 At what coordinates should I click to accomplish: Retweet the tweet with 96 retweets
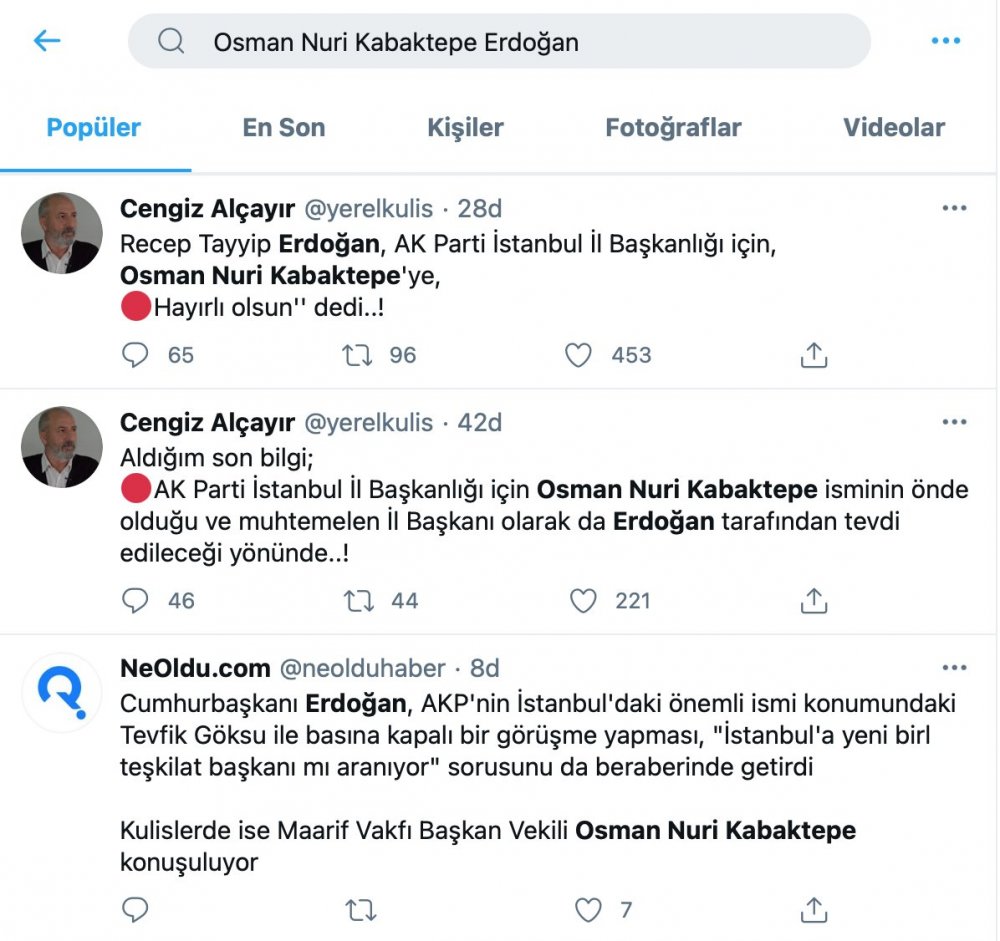tap(357, 355)
